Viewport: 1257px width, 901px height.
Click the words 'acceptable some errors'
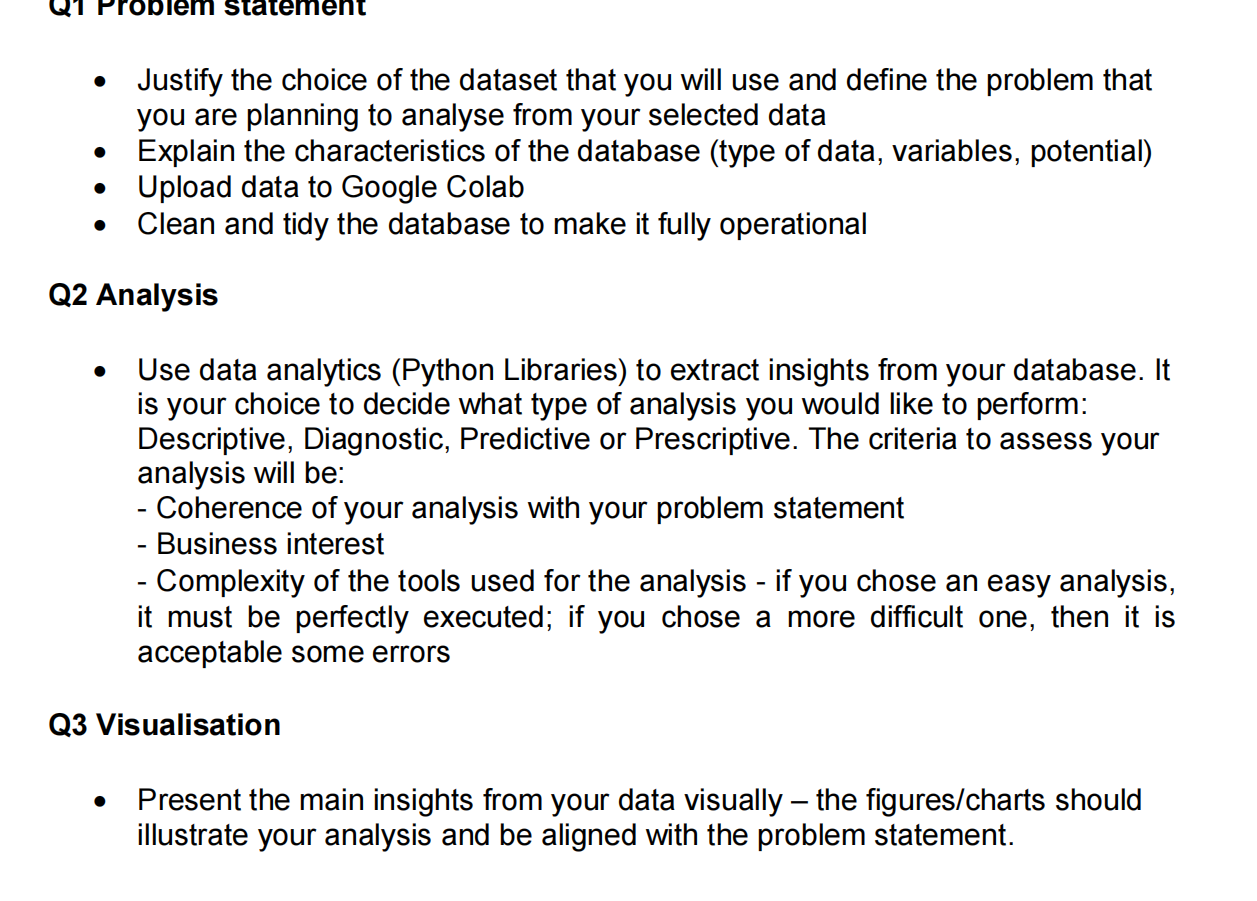[293, 652]
